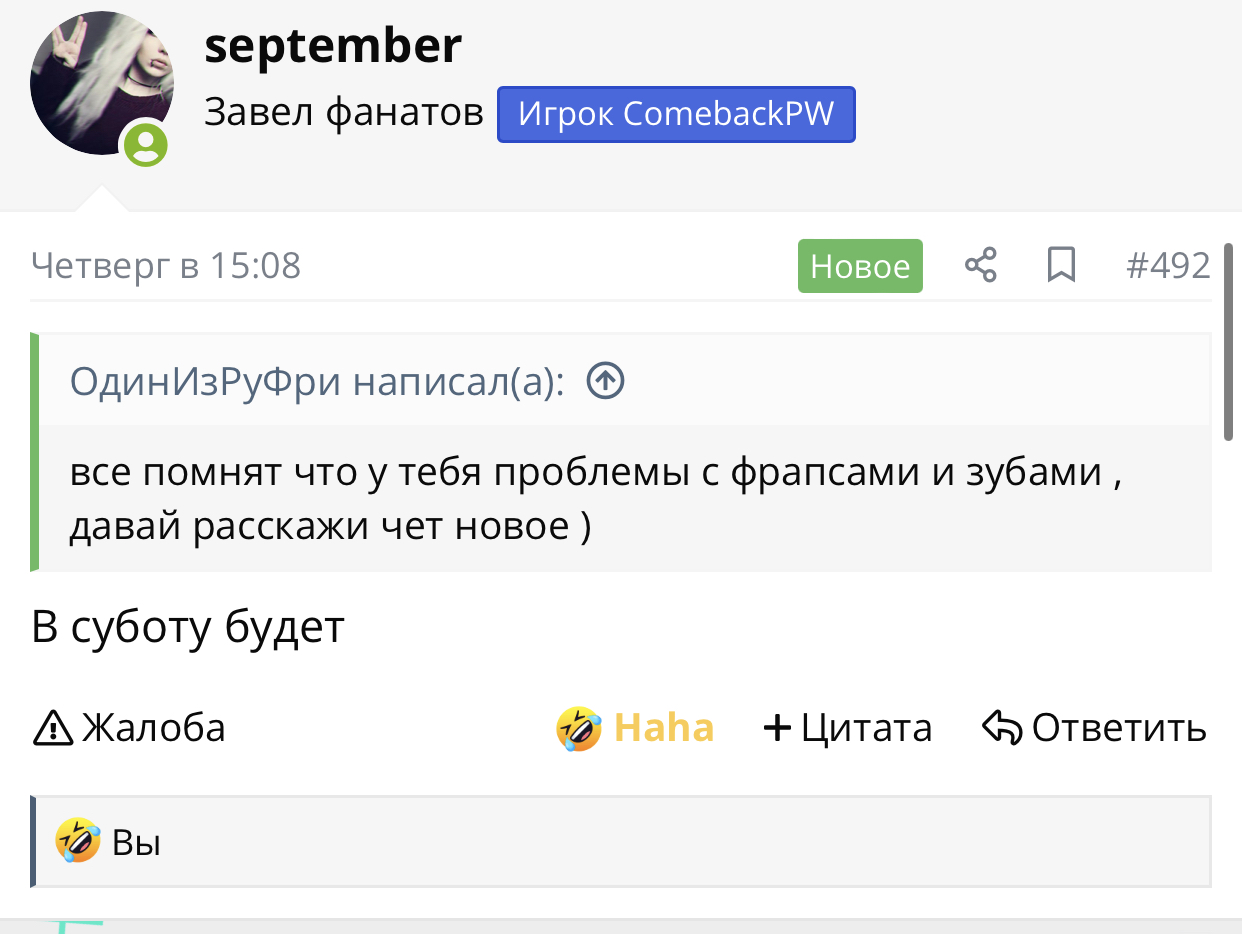Open the september username profile link

[333, 45]
